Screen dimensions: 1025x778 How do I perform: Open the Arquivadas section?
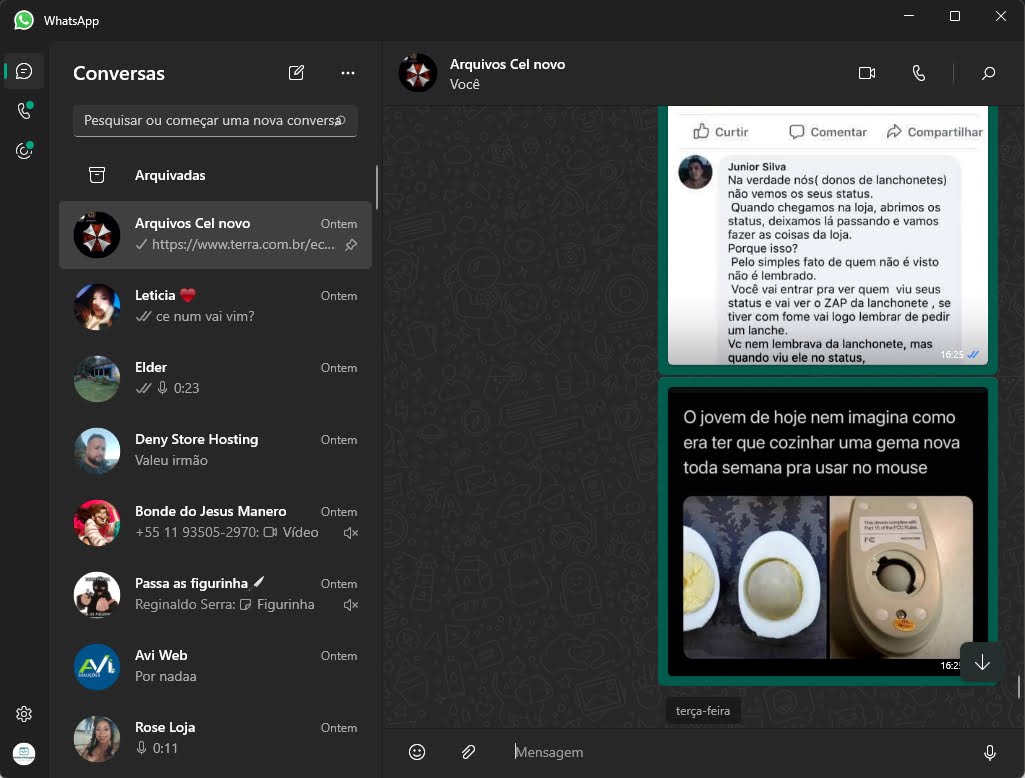170,174
